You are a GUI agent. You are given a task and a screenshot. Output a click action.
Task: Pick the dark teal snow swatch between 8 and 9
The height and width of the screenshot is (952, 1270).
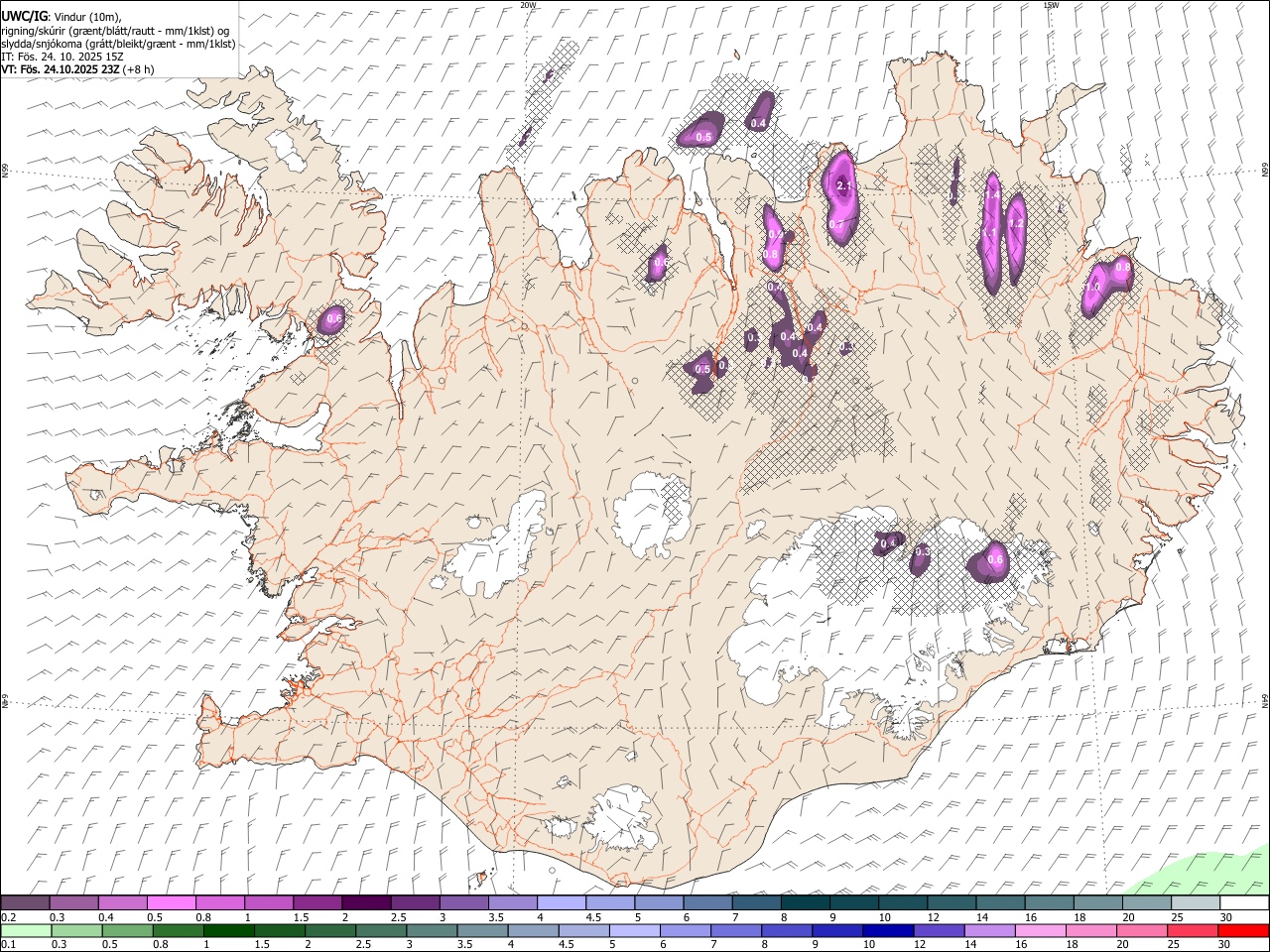click(x=805, y=903)
